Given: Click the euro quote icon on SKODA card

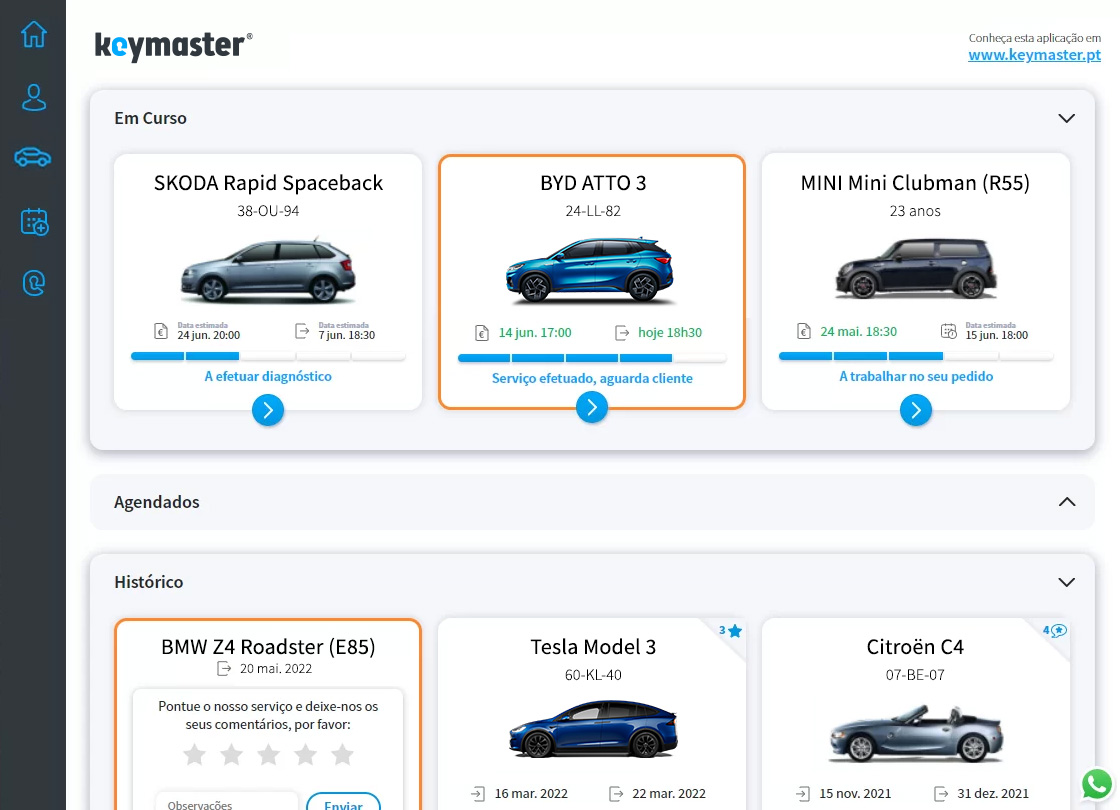Looking at the screenshot, I should click(x=161, y=331).
